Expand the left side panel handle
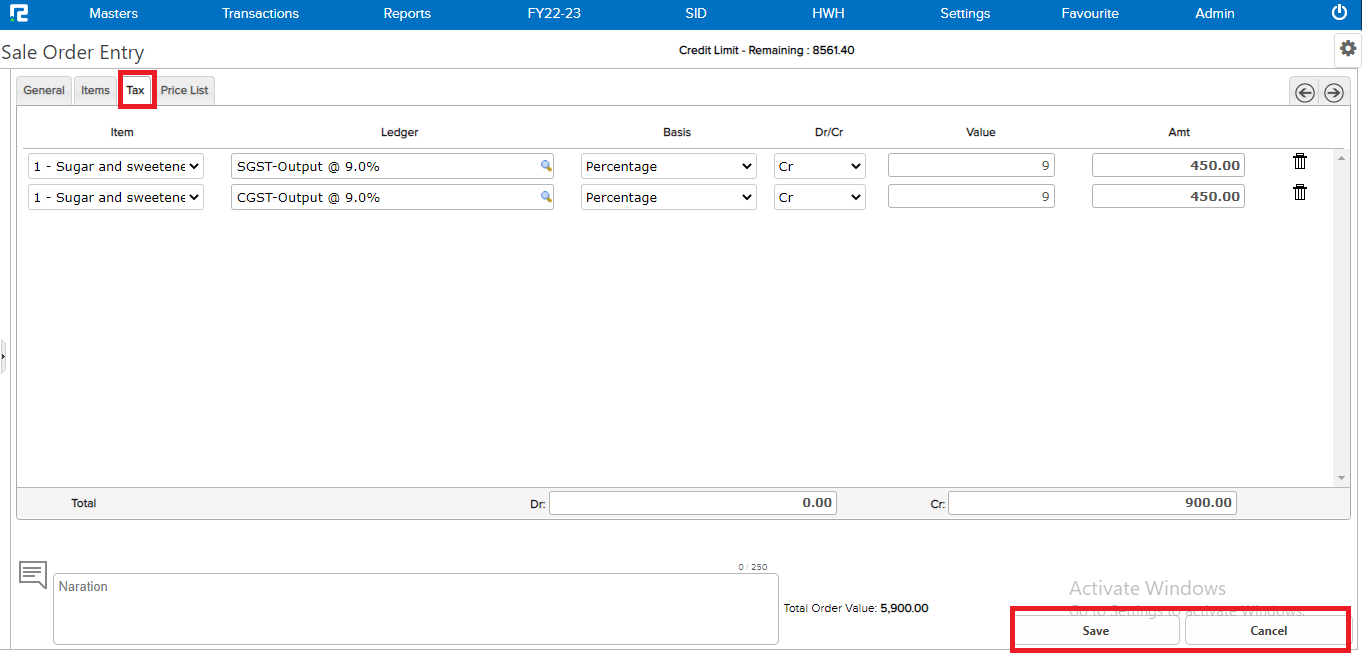Image resolution: width=1362 pixels, height=653 pixels. coord(3,355)
